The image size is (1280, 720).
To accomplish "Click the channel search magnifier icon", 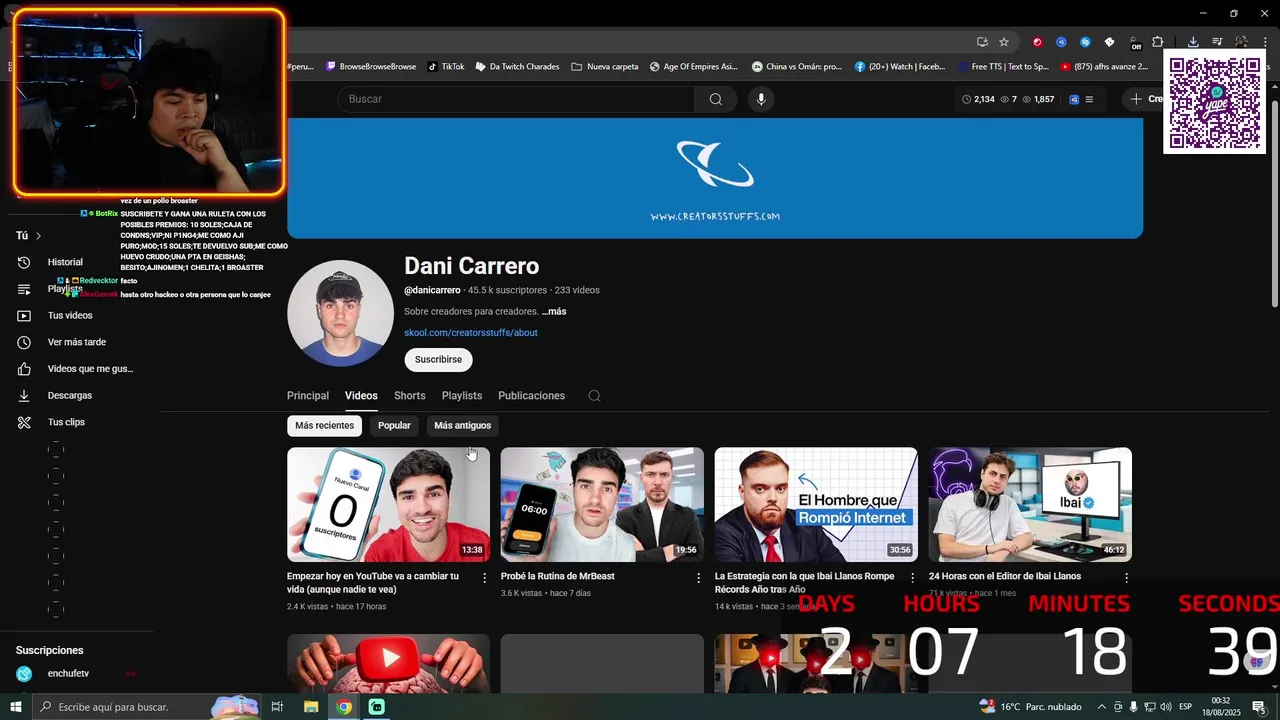I will (x=594, y=396).
